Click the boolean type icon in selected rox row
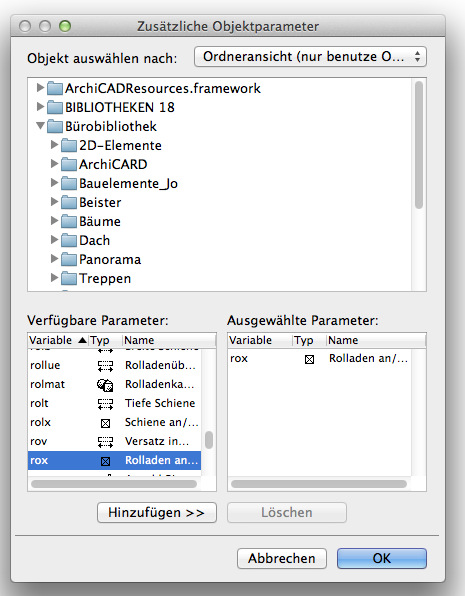The height and width of the screenshot is (596, 465). pos(105,461)
